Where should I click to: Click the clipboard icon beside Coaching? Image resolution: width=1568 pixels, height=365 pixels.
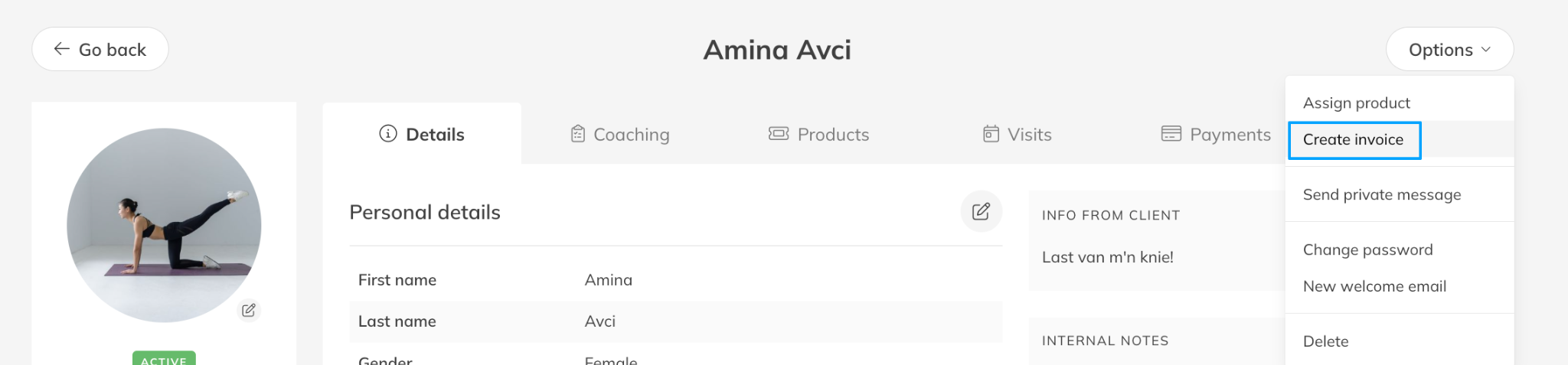tap(578, 134)
